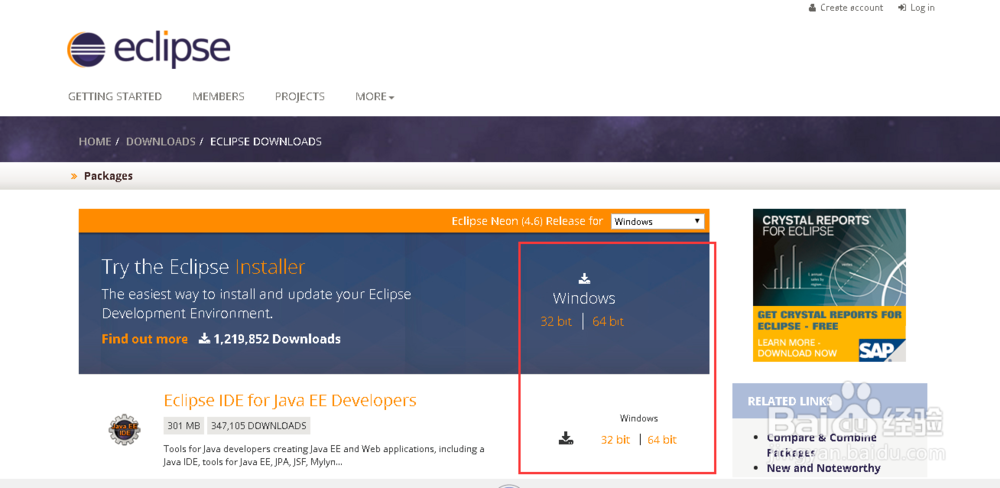Download the installer 64 bit version

pos(608,322)
